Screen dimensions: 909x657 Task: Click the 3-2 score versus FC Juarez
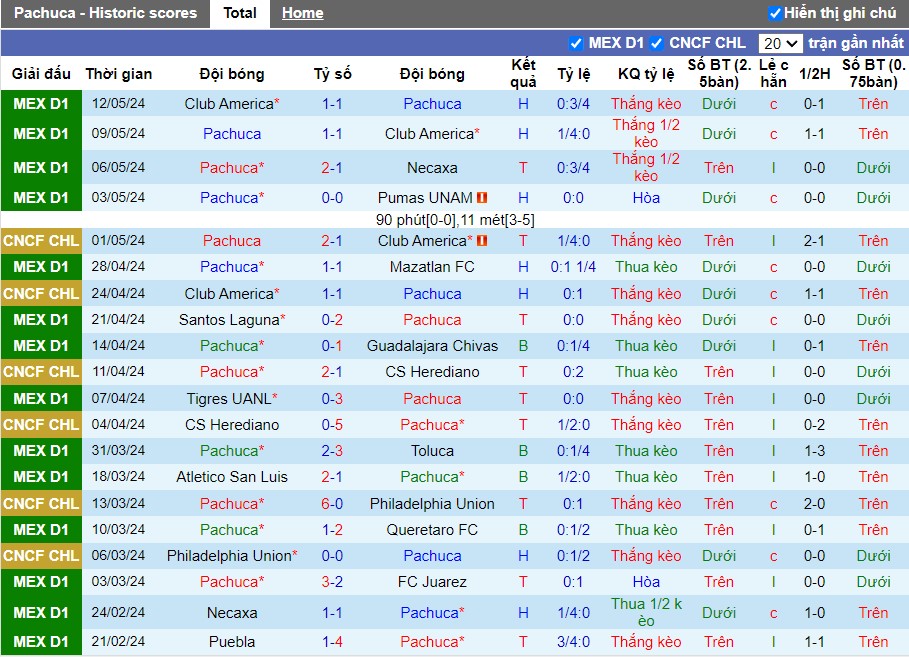click(332, 582)
